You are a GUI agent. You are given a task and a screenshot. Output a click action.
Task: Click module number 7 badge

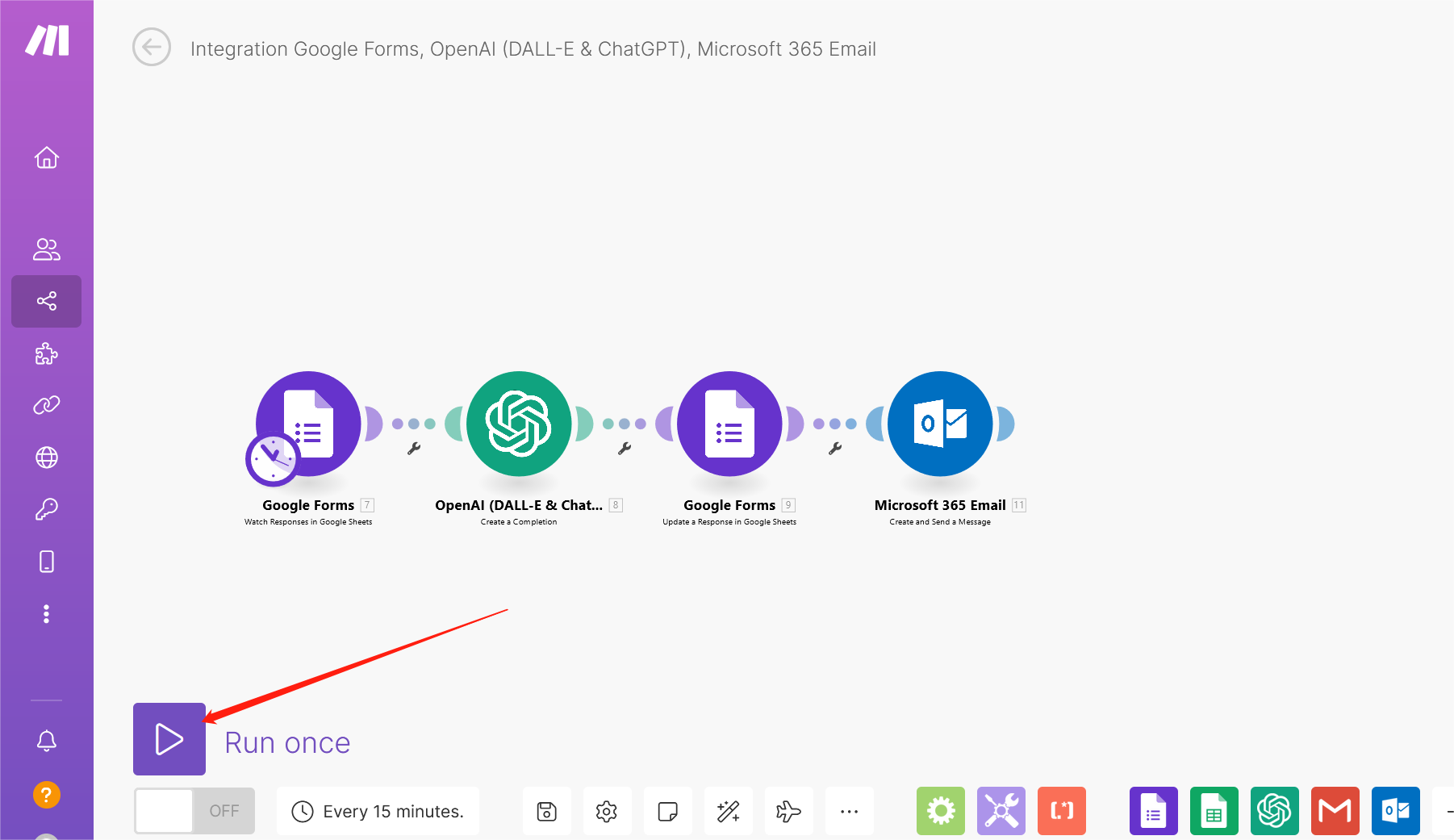point(367,505)
